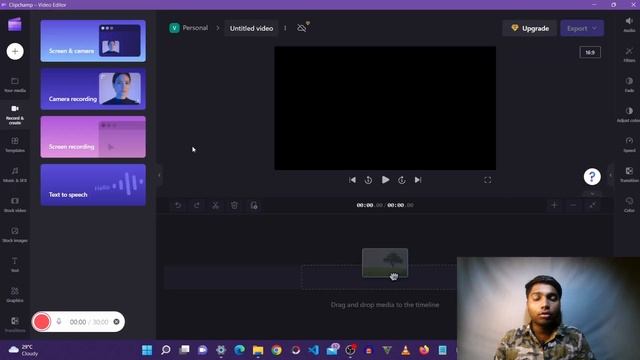Click the Undo icon in timeline toolbar
Screen dimensions: 640x360
point(178,205)
